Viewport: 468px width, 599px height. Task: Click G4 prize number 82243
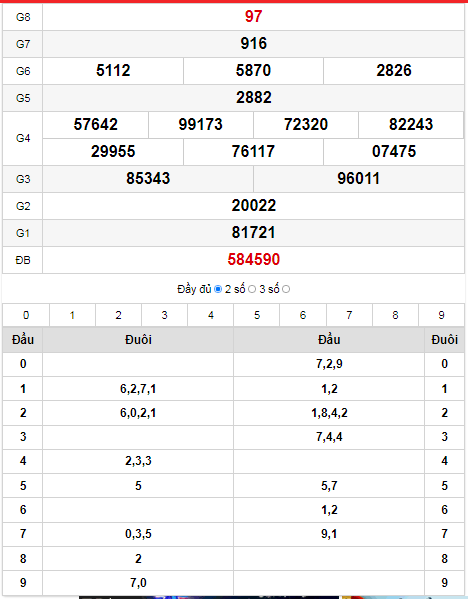(x=411, y=125)
